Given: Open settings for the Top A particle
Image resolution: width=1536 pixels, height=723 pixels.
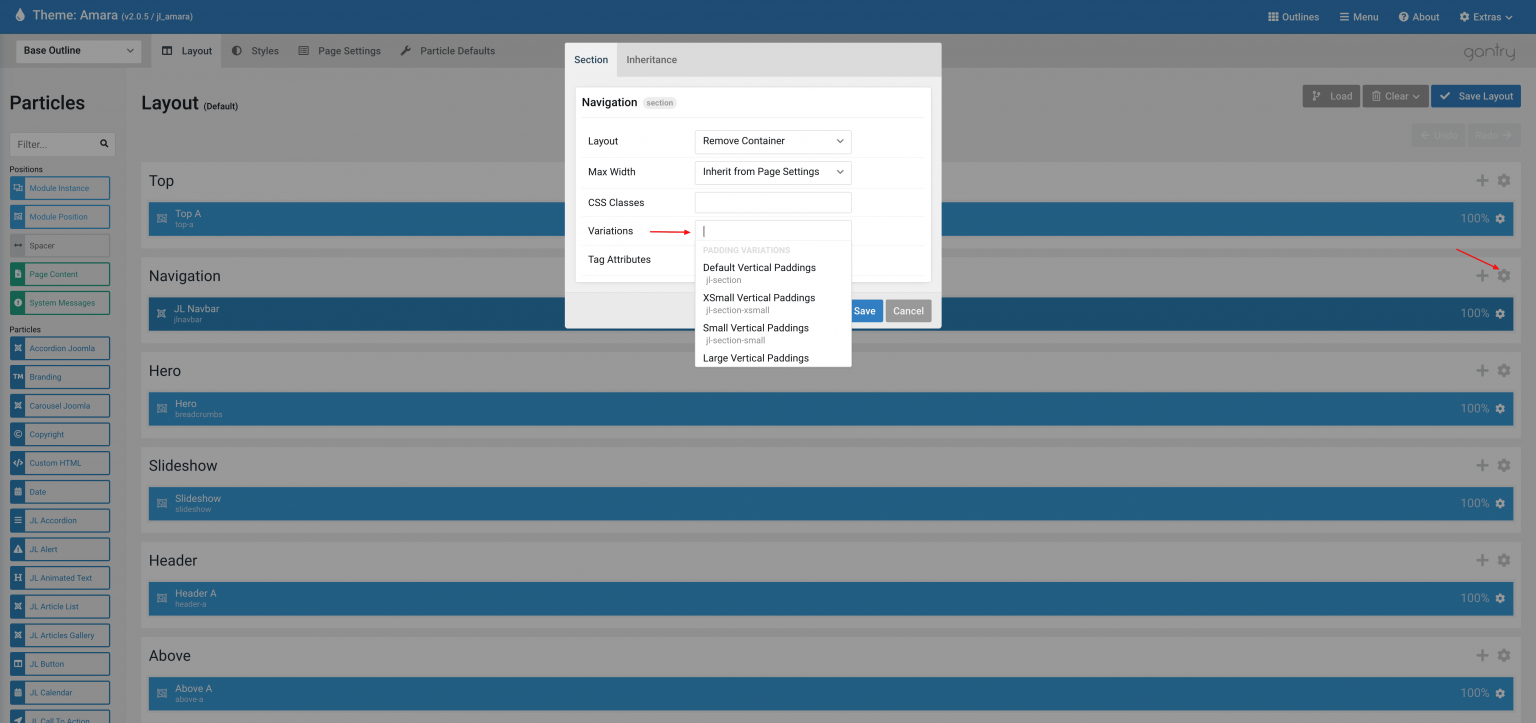Looking at the screenshot, I should coord(1500,218).
